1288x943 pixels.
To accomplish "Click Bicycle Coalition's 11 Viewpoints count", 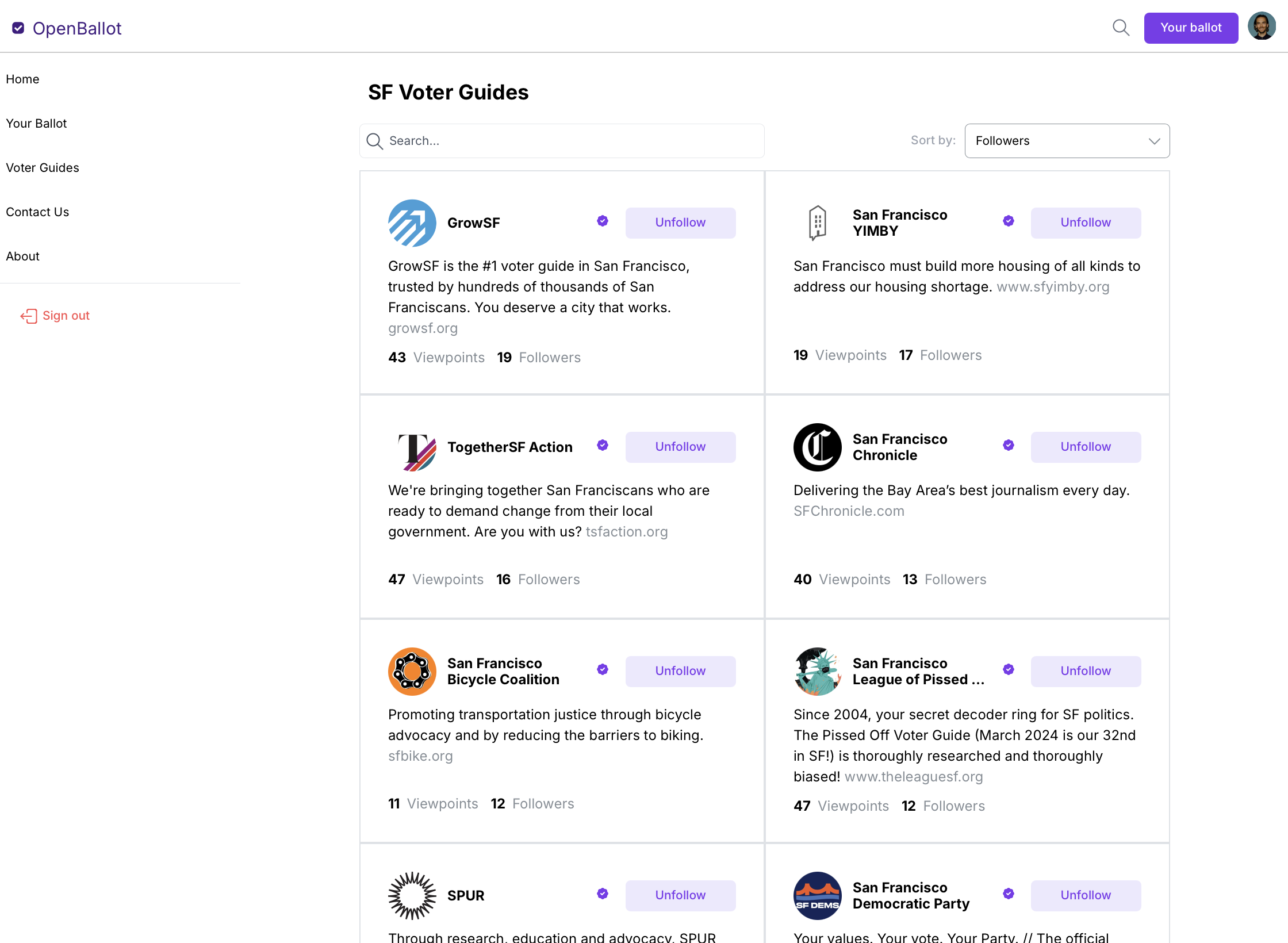I will pyautogui.click(x=433, y=804).
